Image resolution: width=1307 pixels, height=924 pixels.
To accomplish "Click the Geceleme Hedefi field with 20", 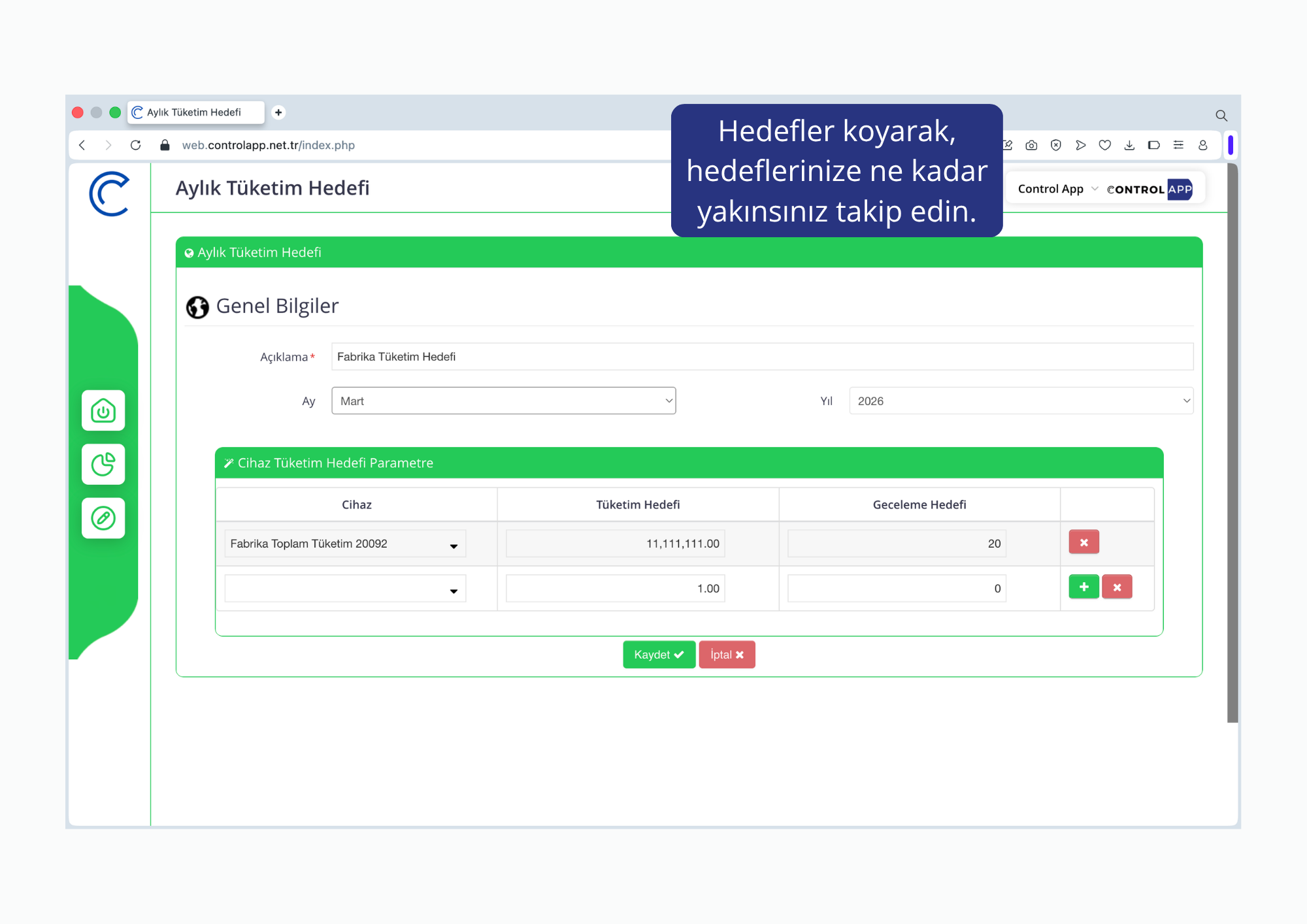I will 897,544.
